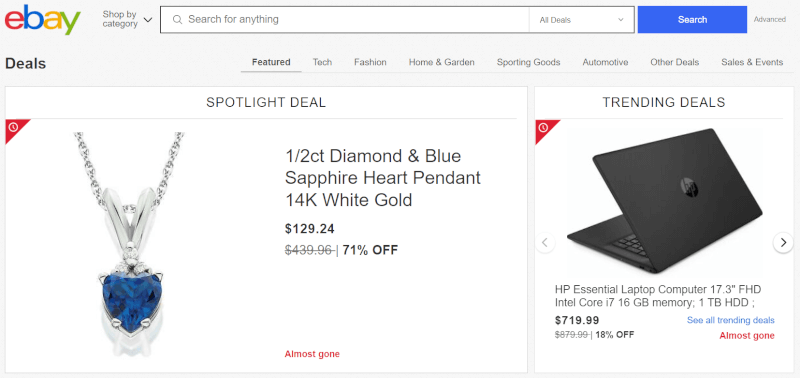Switch to the Fashion deals tab
The width and height of the screenshot is (800, 378).
click(370, 62)
